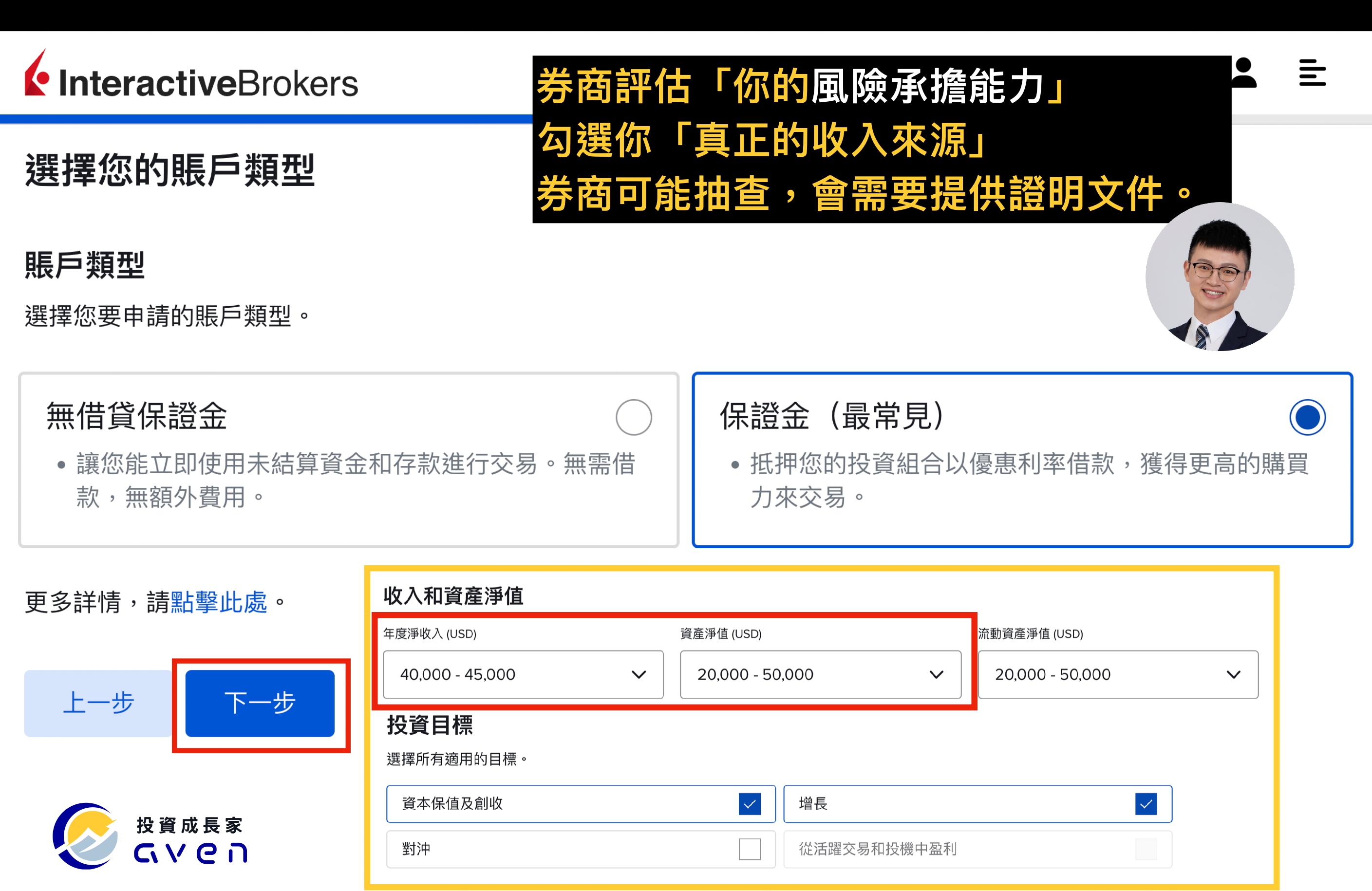Uncheck the 增長 checkbox
This screenshot has width=1372, height=891.
1146,803
